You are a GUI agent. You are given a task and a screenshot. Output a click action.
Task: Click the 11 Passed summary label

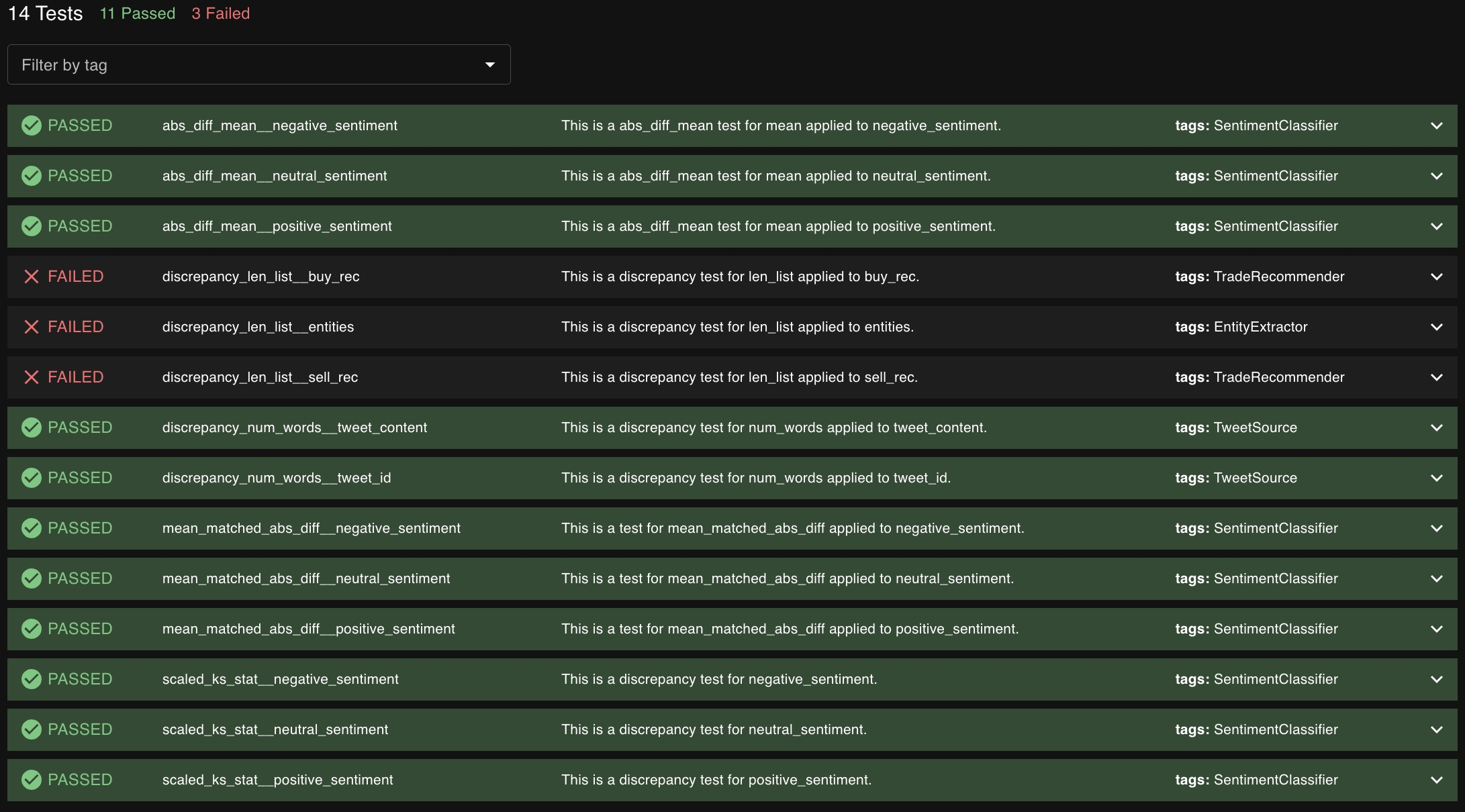[x=137, y=13]
